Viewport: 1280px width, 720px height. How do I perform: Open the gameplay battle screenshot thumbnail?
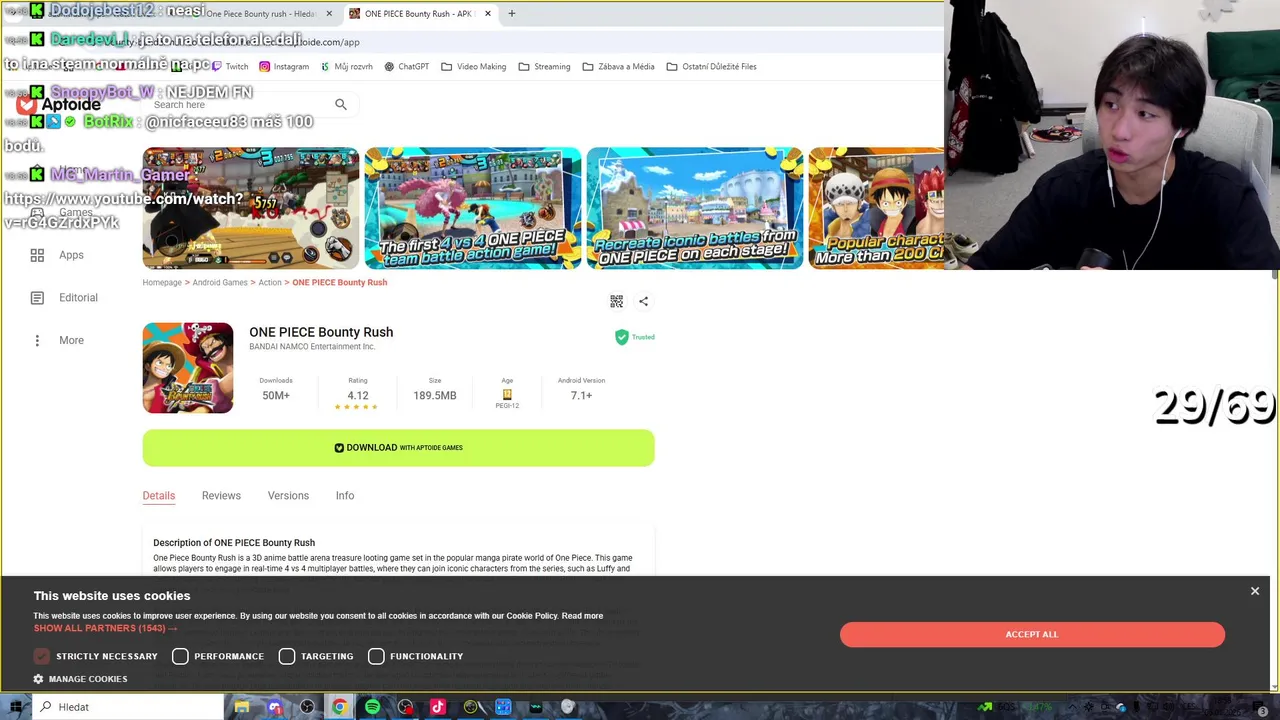point(251,208)
